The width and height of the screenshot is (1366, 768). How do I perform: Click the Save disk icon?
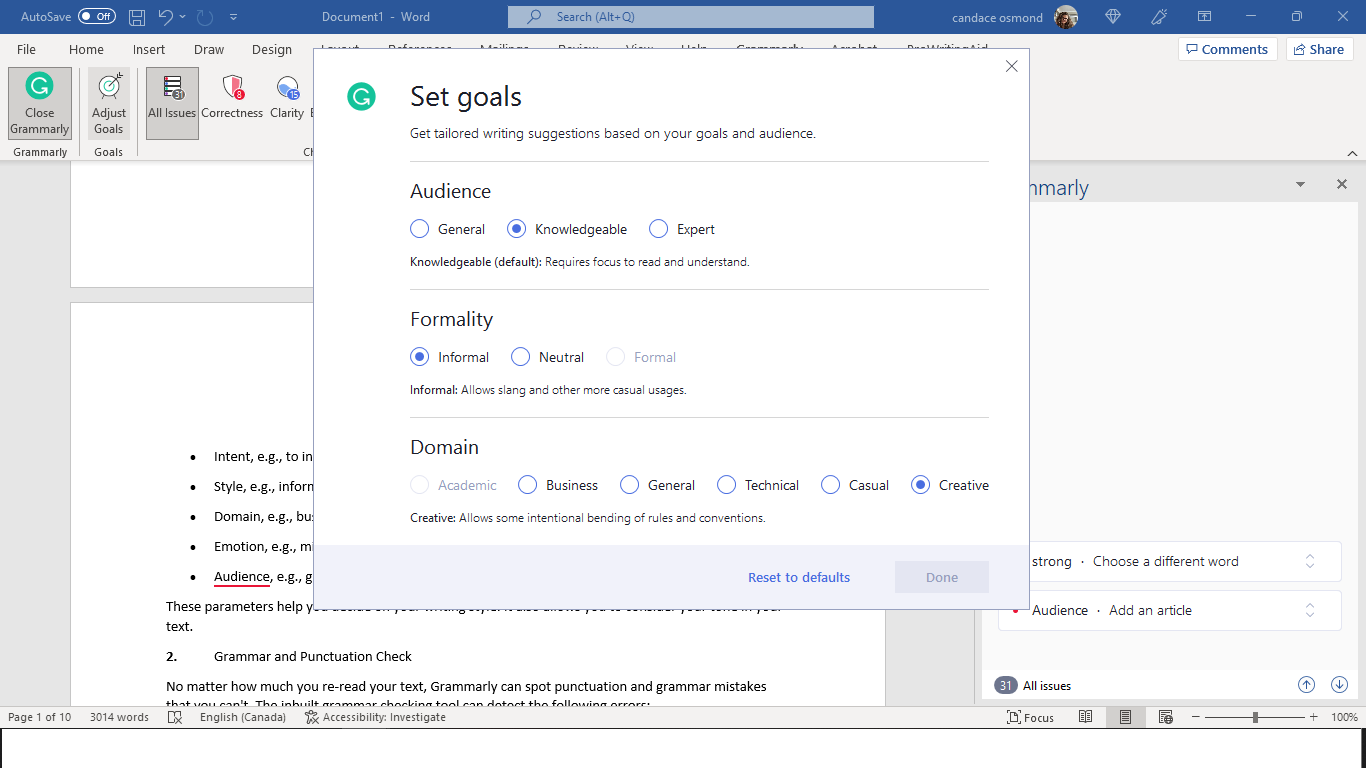pos(137,17)
